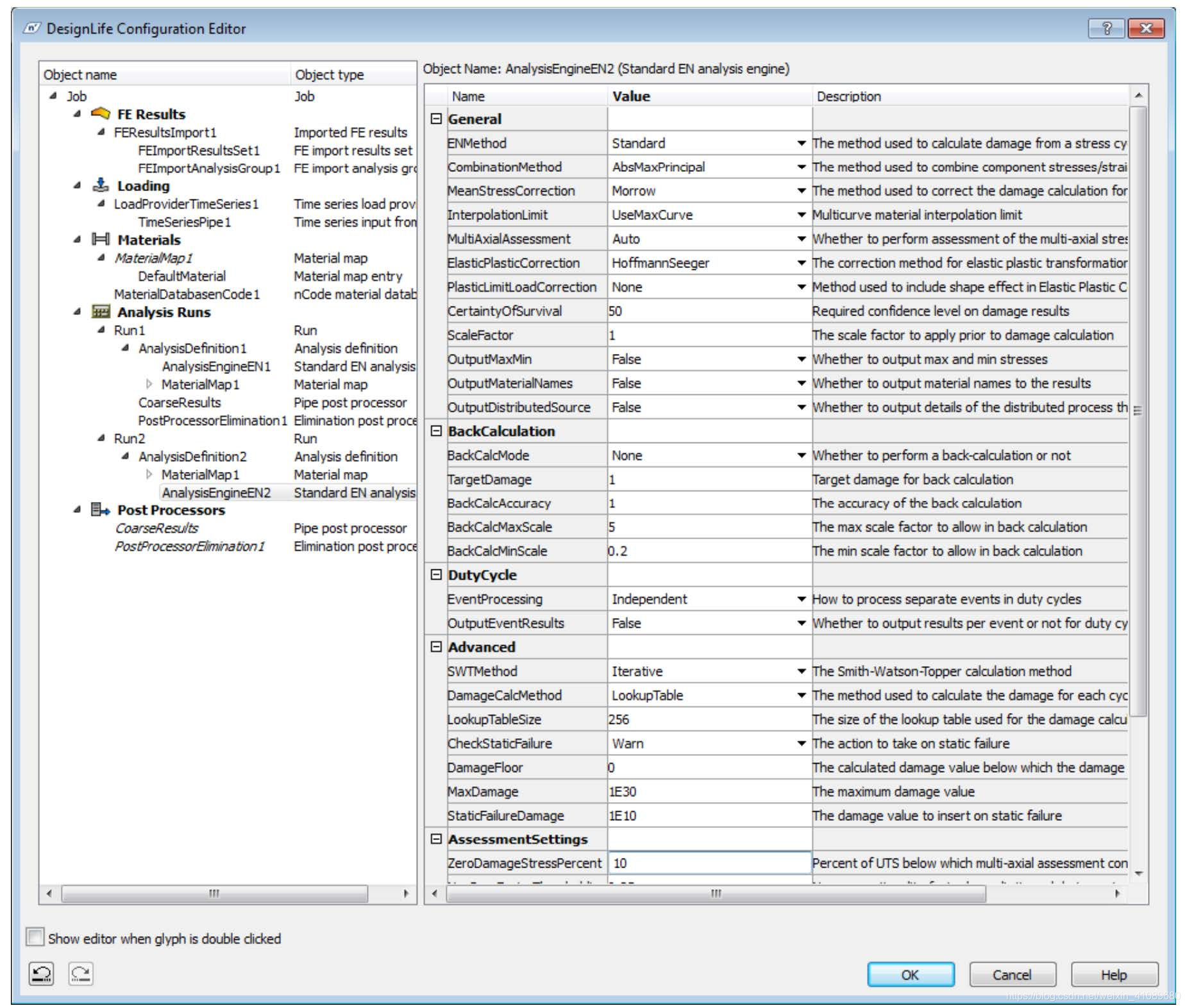The image size is (1187, 1008).
Task: Collapse the Run1 tree node
Action: coord(101,330)
